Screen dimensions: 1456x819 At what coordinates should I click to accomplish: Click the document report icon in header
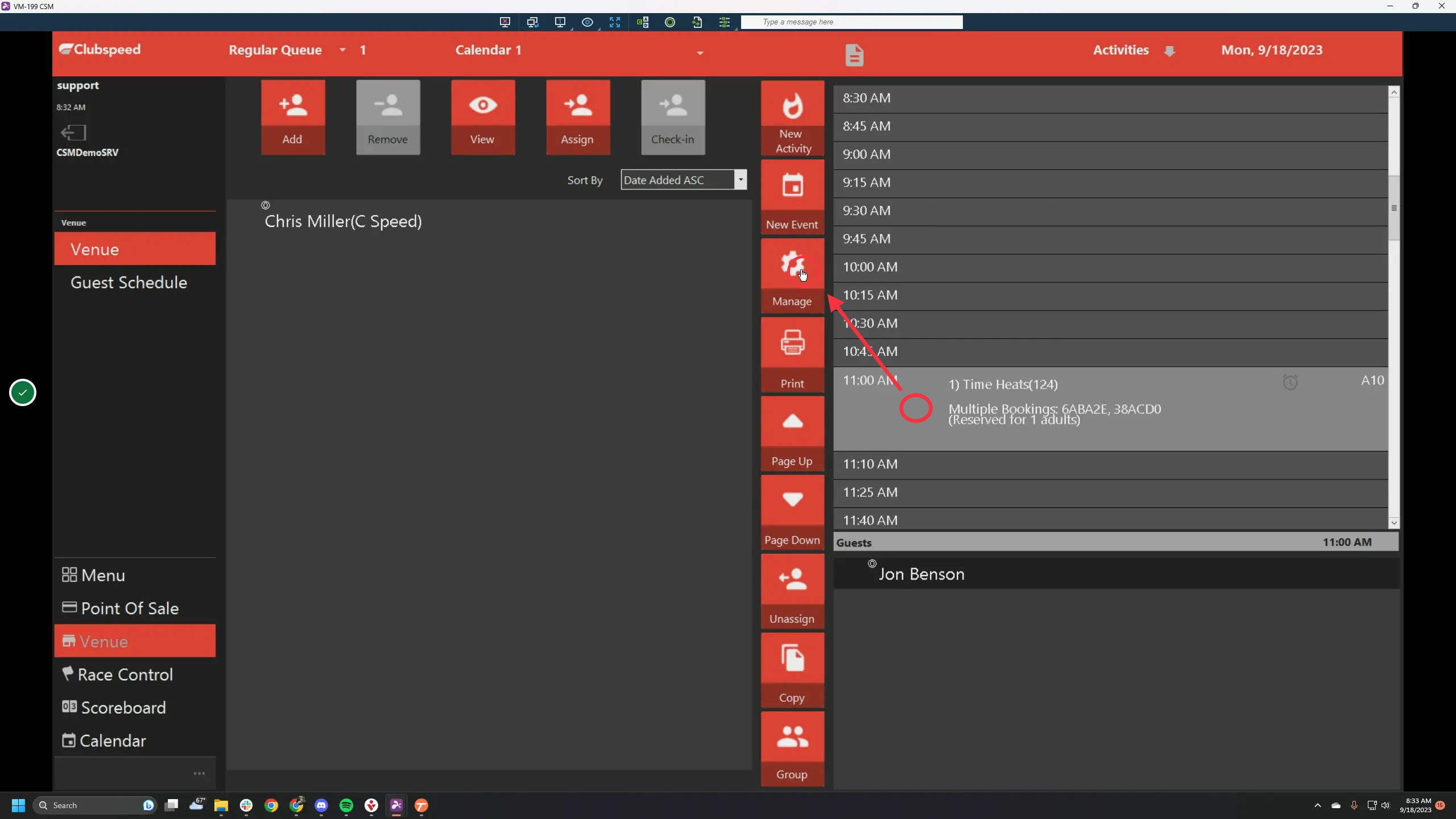point(854,55)
